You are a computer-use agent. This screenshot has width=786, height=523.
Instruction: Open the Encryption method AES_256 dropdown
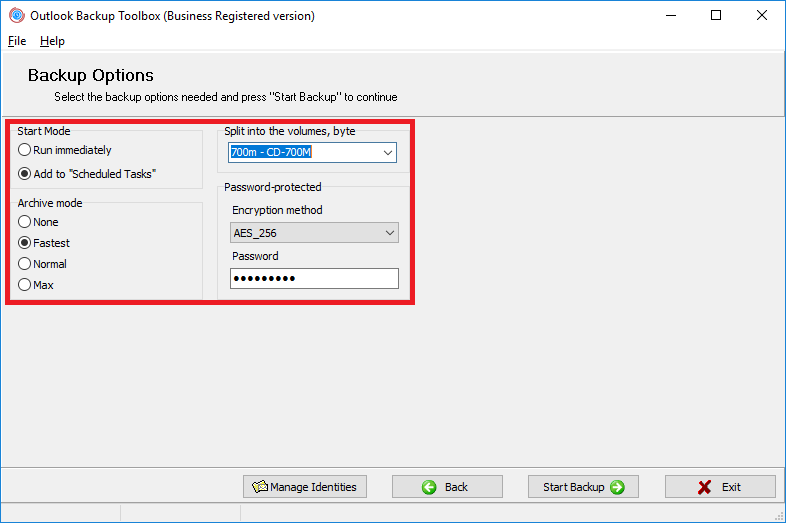314,233
